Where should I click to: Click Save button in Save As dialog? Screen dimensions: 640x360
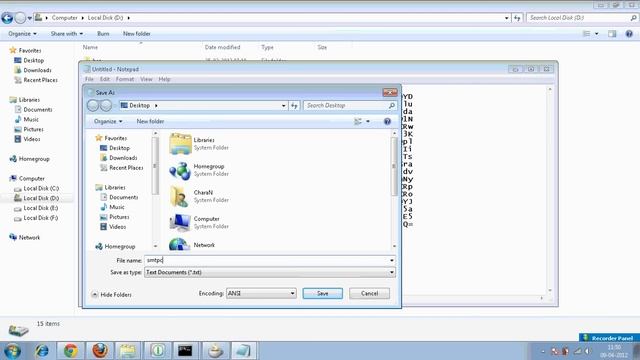(x=322, y=293)
